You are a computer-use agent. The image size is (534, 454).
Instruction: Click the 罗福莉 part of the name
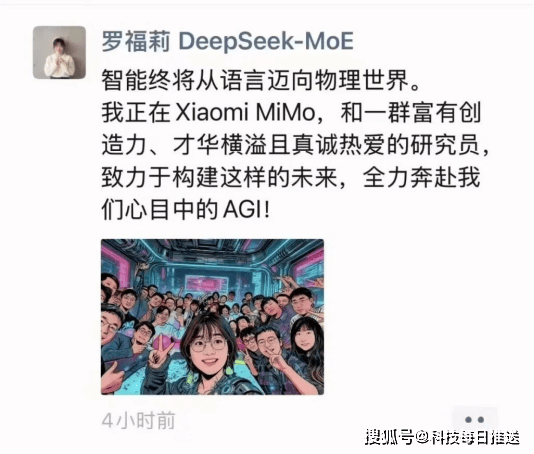136,42
